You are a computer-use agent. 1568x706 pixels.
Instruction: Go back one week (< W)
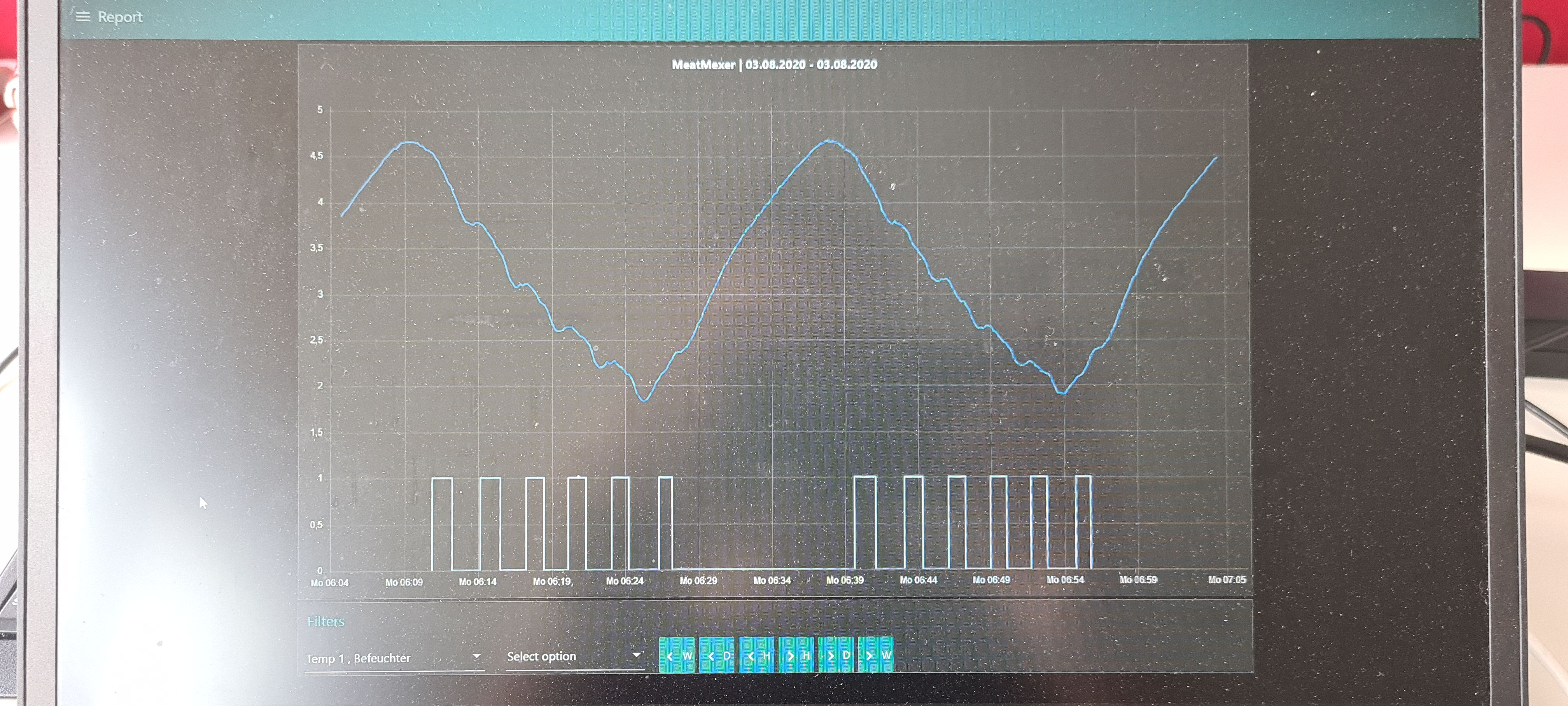tap(677, 655)
